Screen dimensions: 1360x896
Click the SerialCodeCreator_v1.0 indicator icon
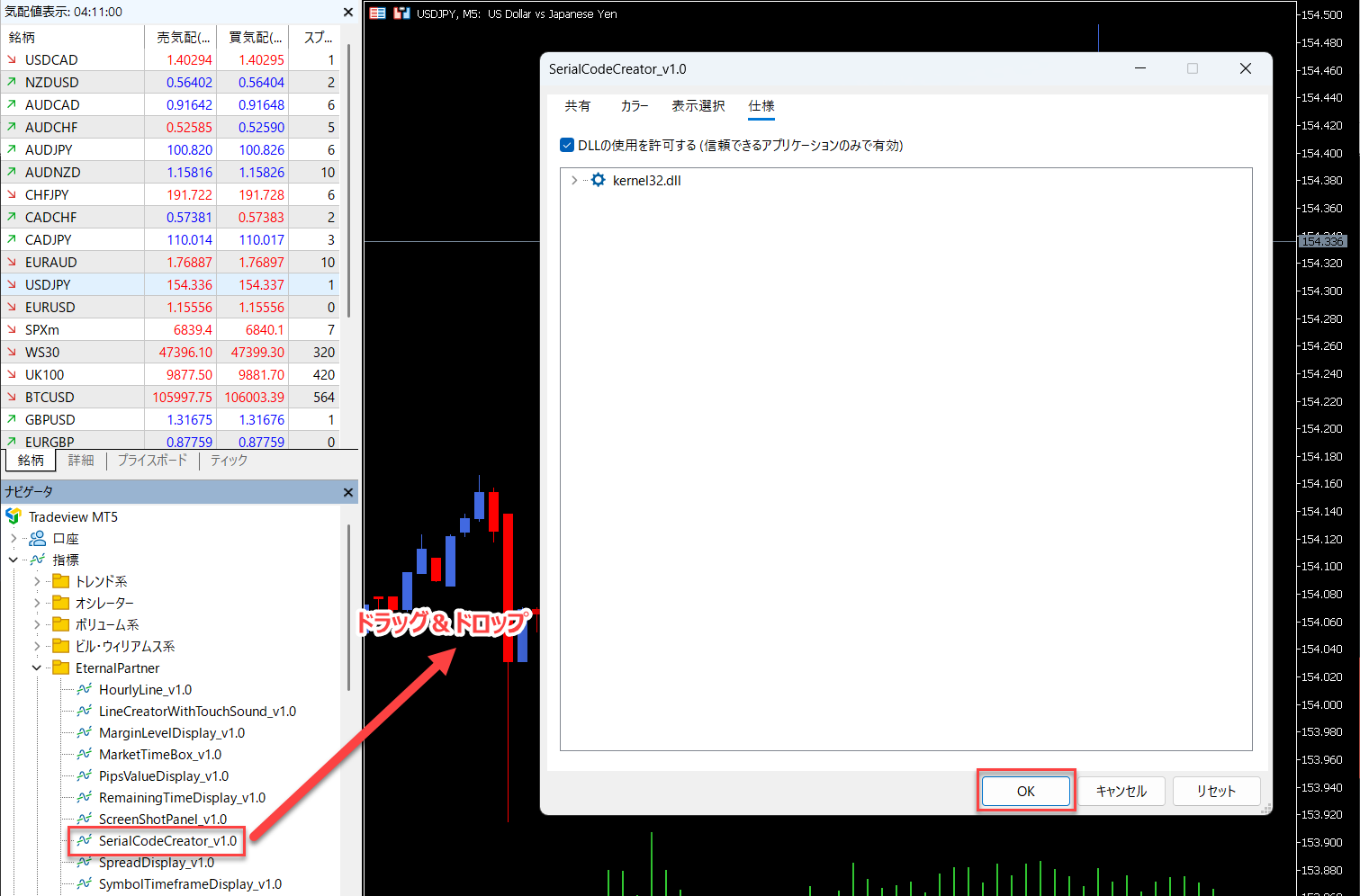(x=85, y=840)
